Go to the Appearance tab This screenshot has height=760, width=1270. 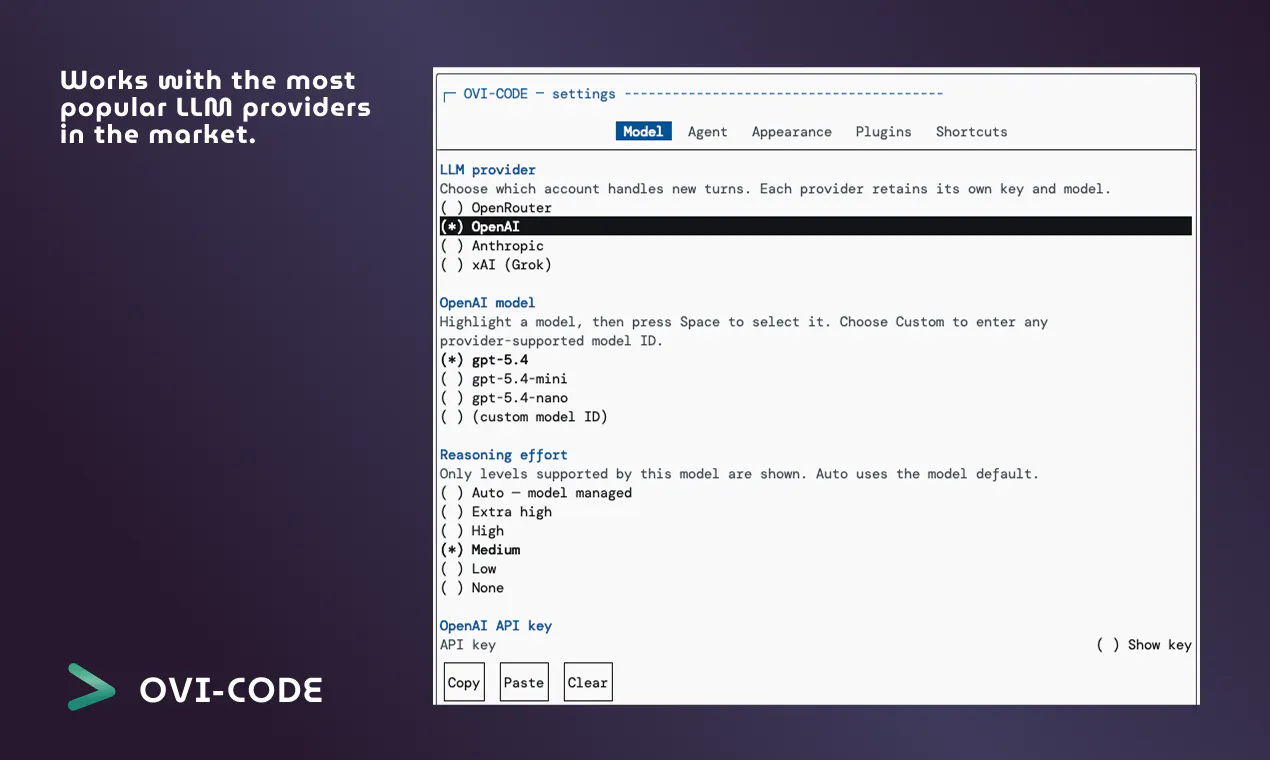(792, 131)
